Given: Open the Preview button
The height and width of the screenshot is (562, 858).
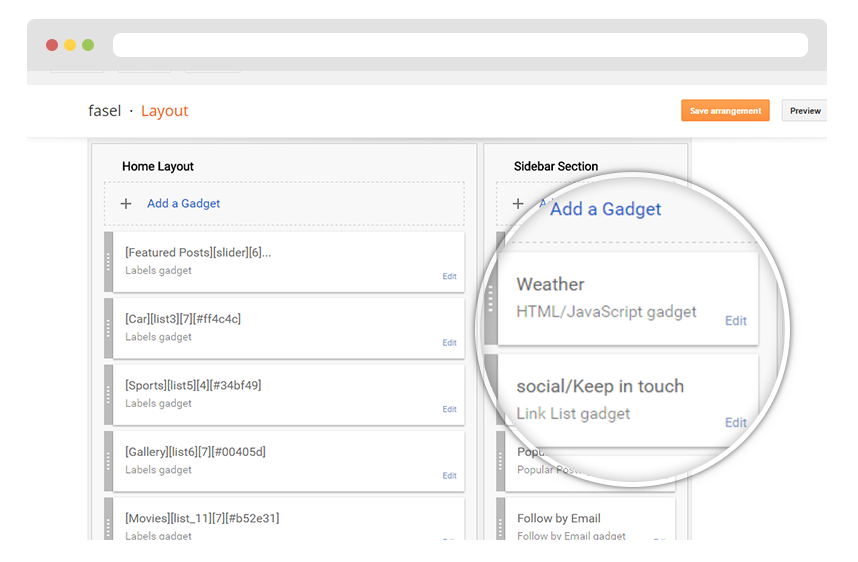Looking at the screenshot, I should pyautogui.click(x=804, y=111).
